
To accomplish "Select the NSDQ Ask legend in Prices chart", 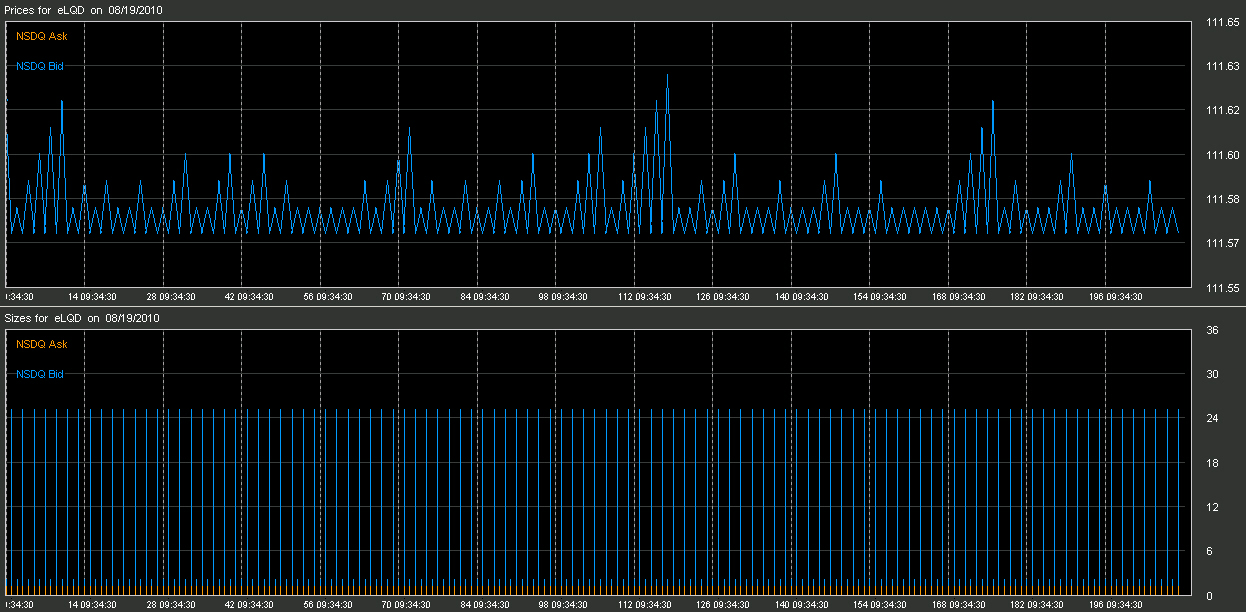I will pyautogui.click(x=42, y=36).
